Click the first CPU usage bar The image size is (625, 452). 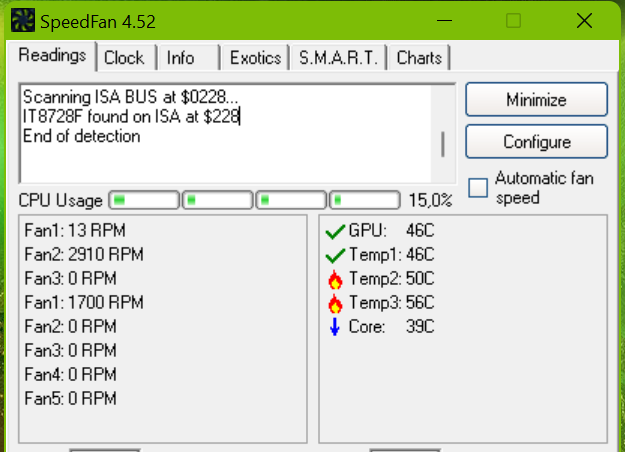144,200
